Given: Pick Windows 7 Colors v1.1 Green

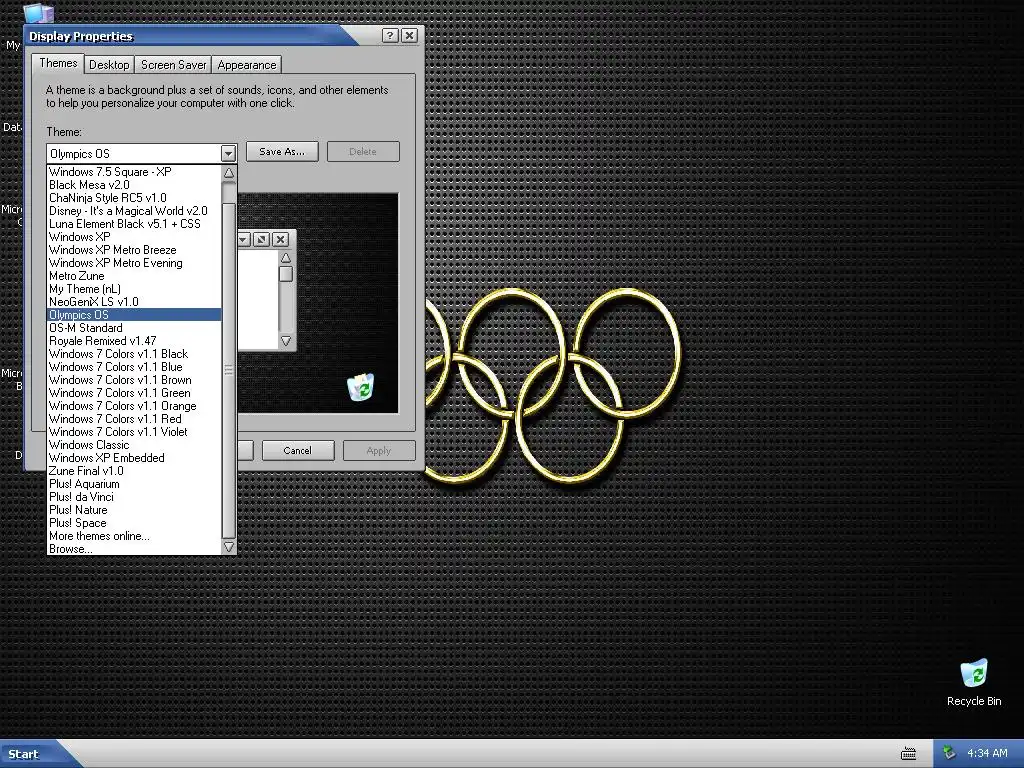Looking at the screenshot, I should pyautogui.click(x=134, y=393).
